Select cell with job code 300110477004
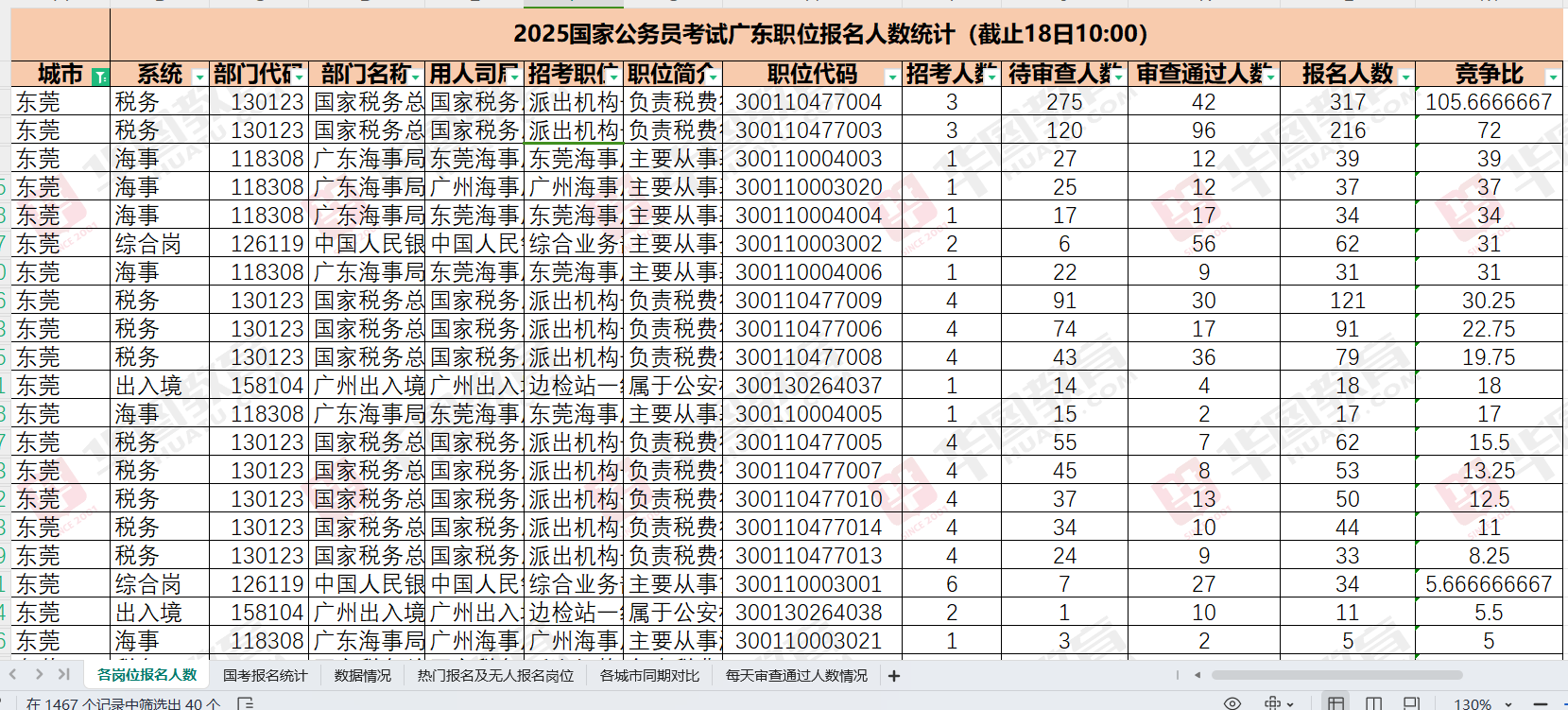The image size is (1568, 710). 812,102
